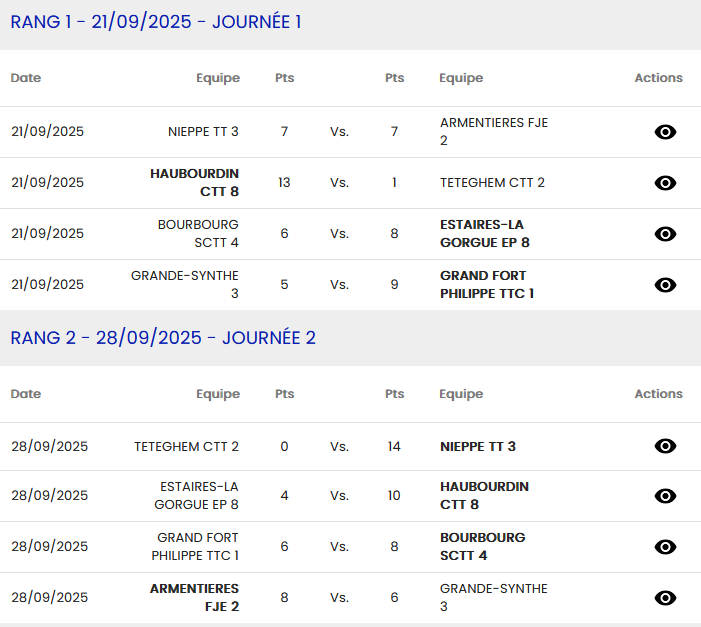The width and height of the screenshot is (701, 627).
Task: Open eye icon for Estaires vs Haubourdin match
Action: tap(665, 496)
